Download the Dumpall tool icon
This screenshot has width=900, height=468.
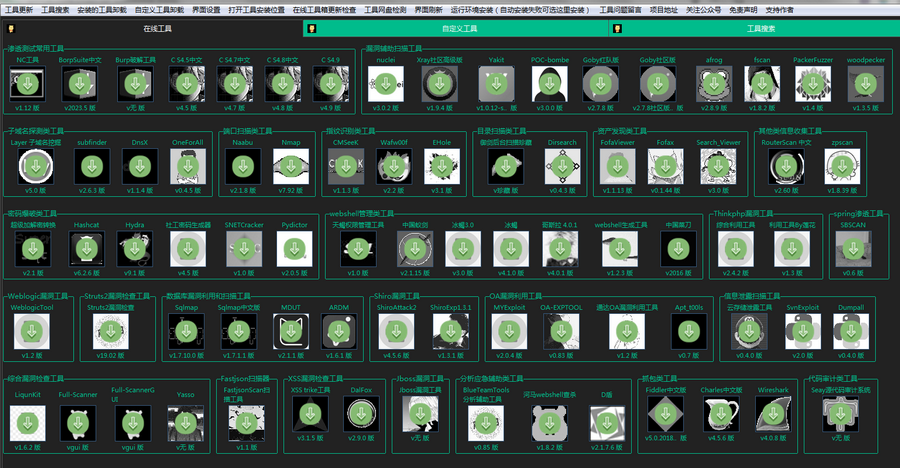coord(851,331)
